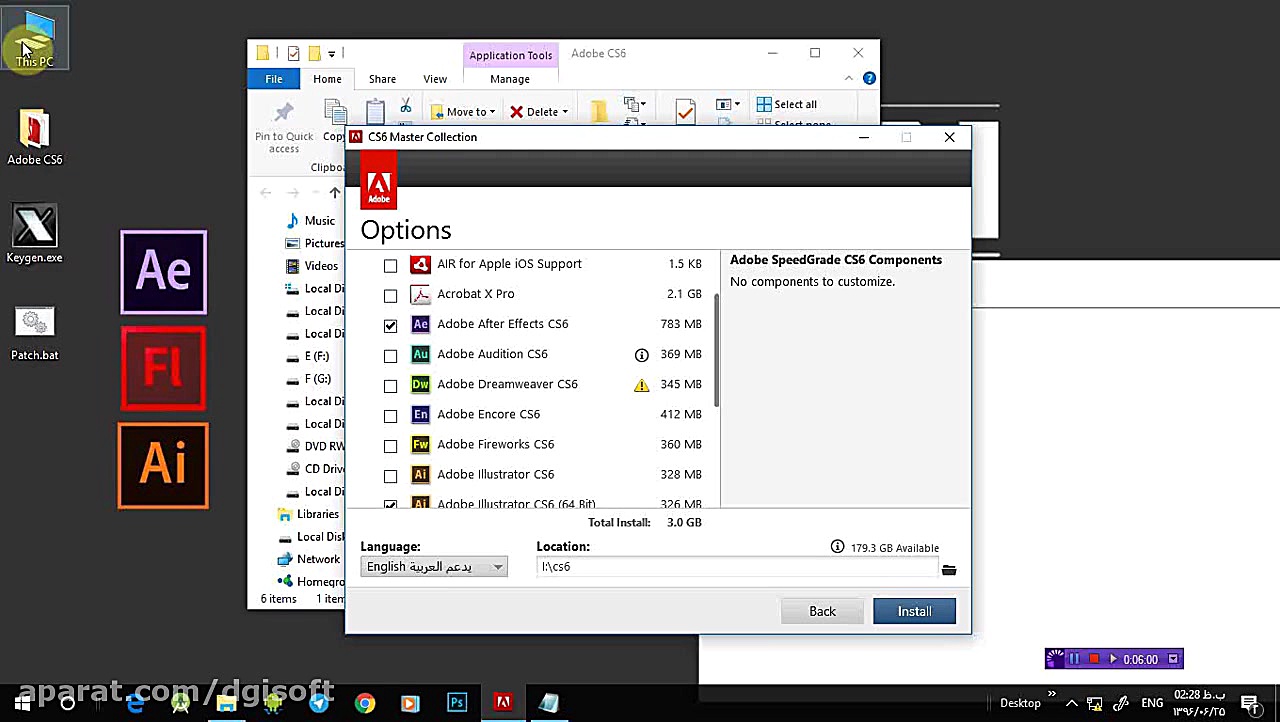The height and width of the screenshot is (722, 1280).
Task: Click the large After Effects shortcut on desktop
Action: coord(164,272)
